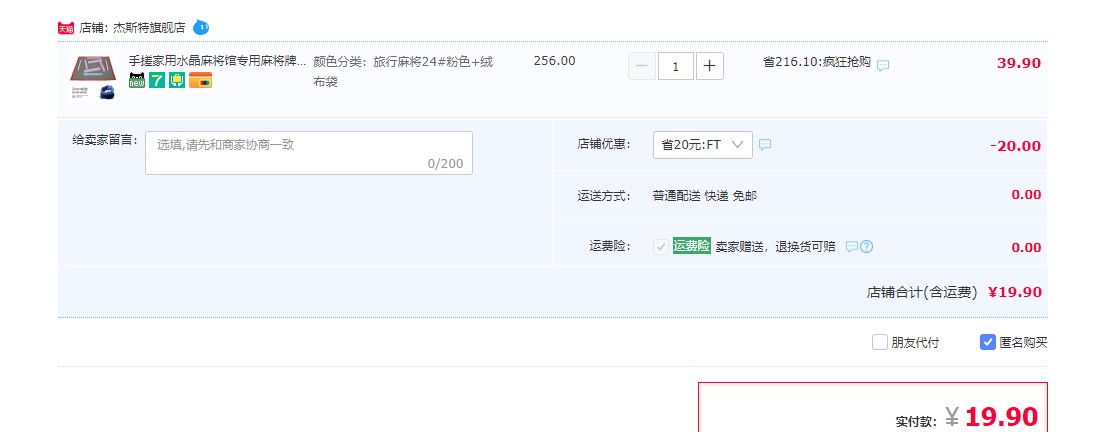1094x432 pixels.
Task: Click the comment bubble icon beside 疯狂抢购
Action: point(883,66)
